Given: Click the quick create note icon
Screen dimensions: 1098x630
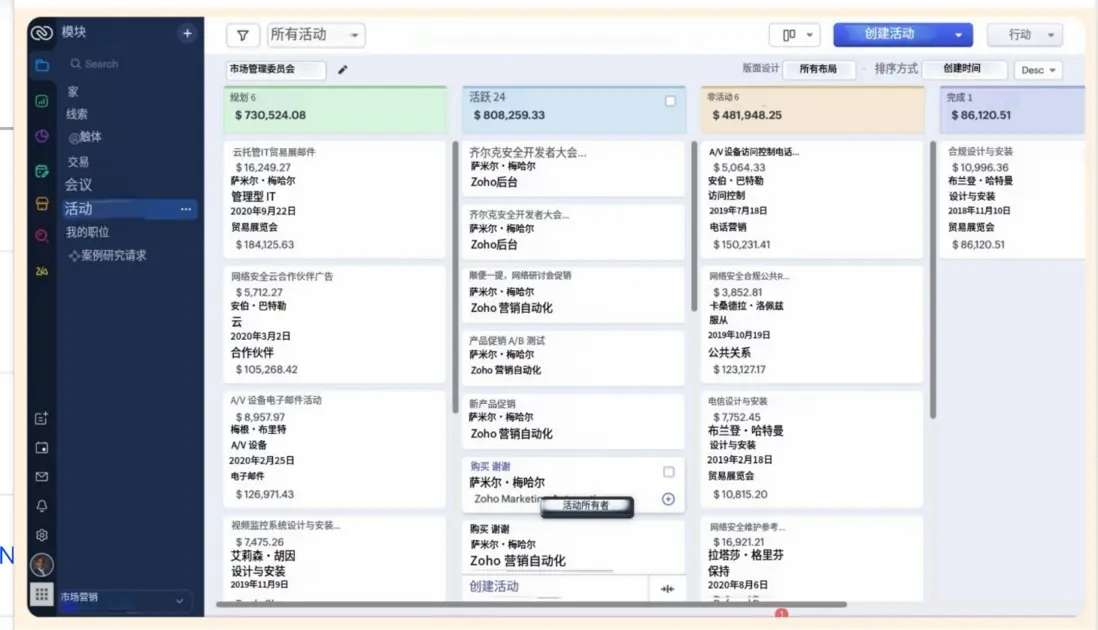Looking at the screenshot, I should pyautogui.click(x=42, y=418).
